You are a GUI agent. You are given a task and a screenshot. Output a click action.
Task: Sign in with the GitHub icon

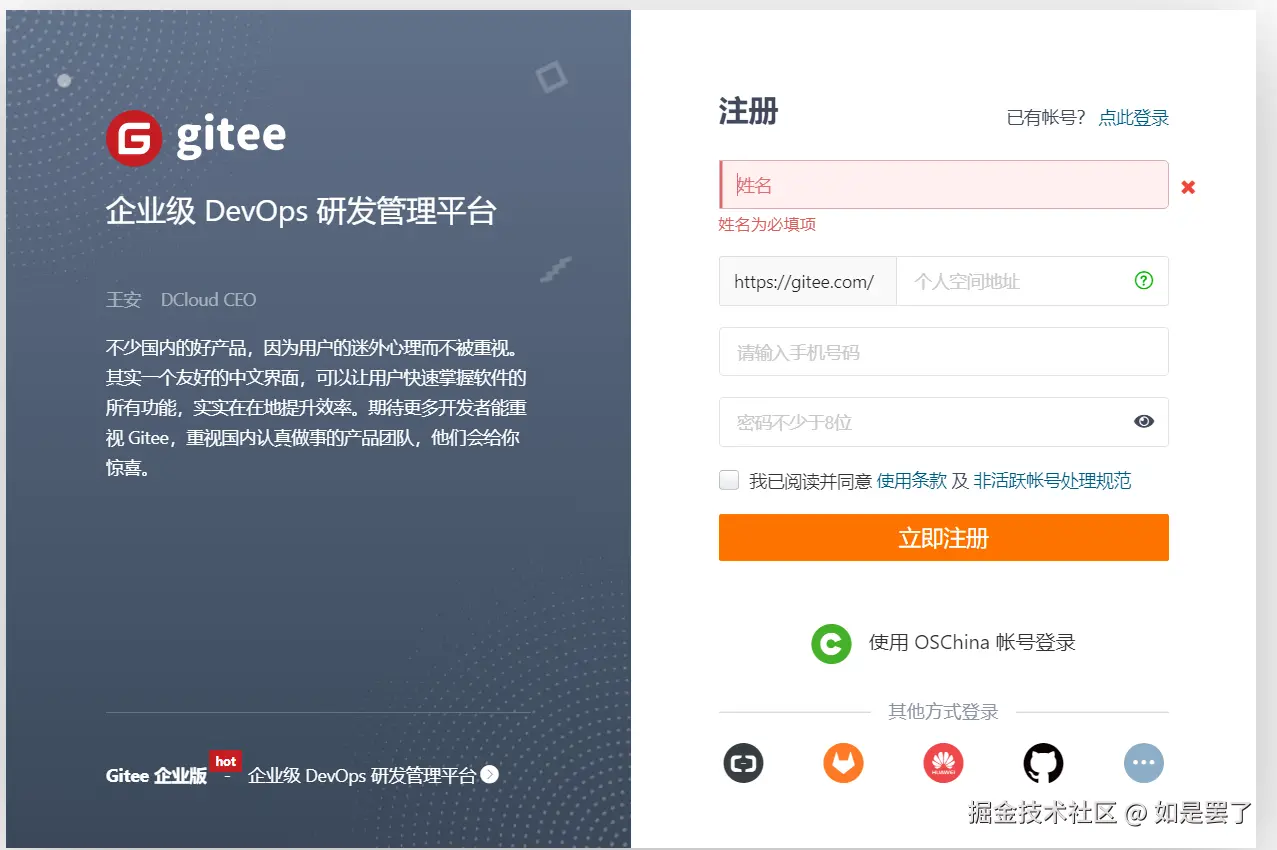click(1043, 763)
